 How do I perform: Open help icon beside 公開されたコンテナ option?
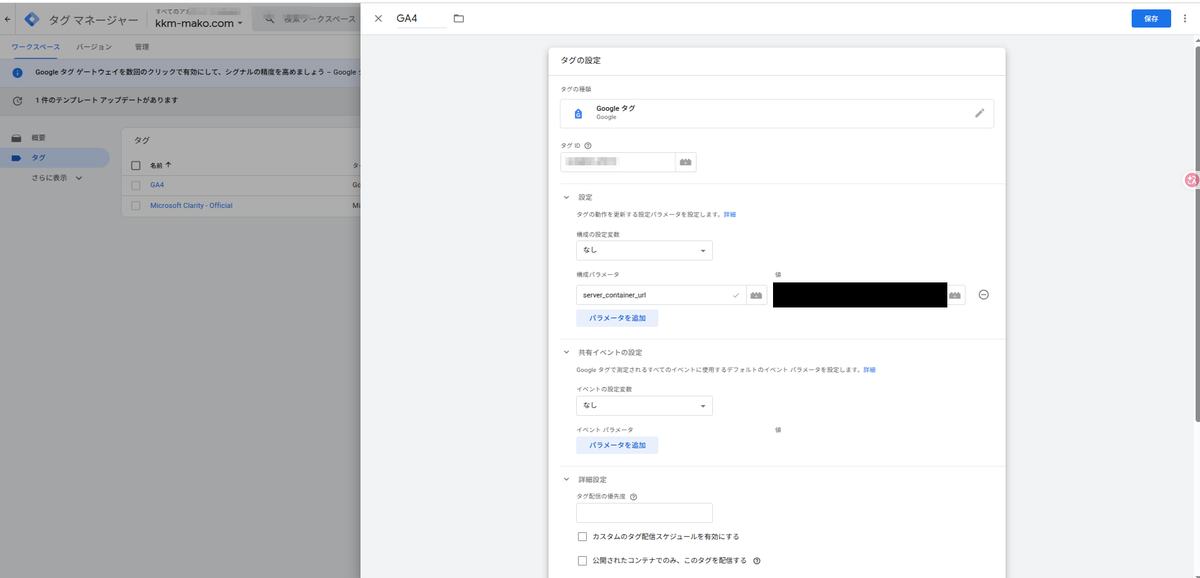point(757,561)
